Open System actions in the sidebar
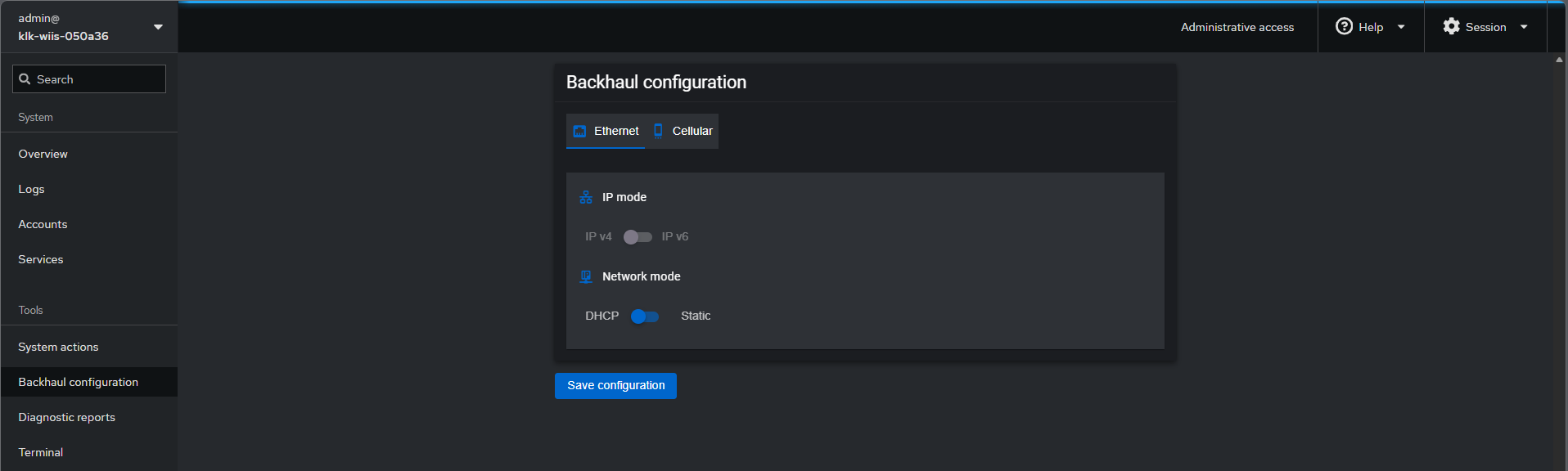This screenshot has width=1568, height=471. coord(89,347)
